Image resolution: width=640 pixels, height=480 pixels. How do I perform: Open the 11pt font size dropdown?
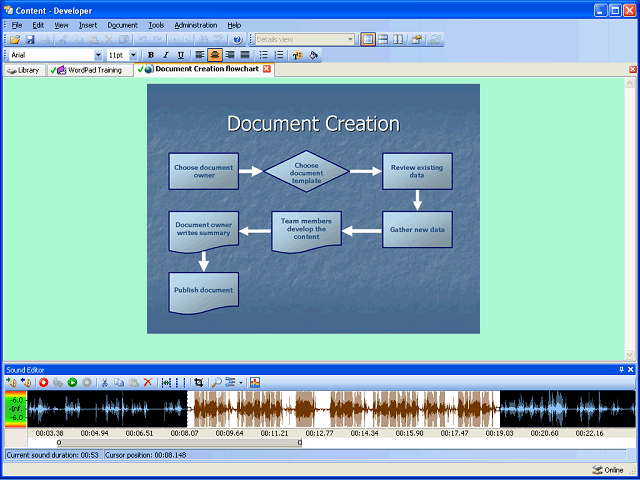[133, 55]
